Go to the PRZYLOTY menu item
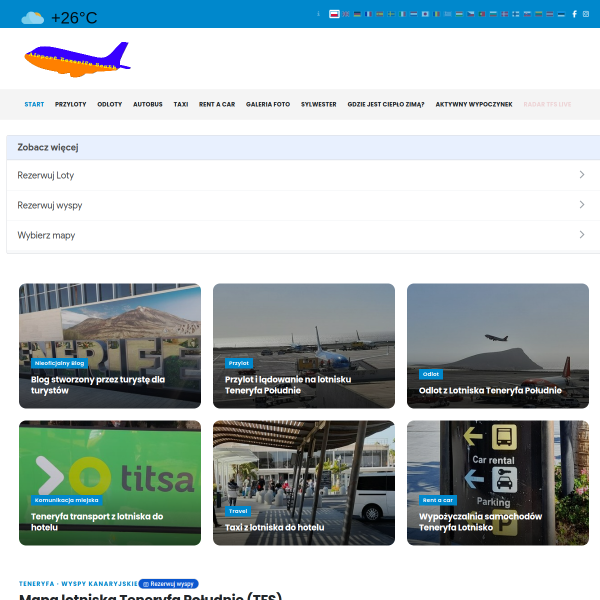The image size is (600, 600). pyautogui.click(x=70, y=104)
